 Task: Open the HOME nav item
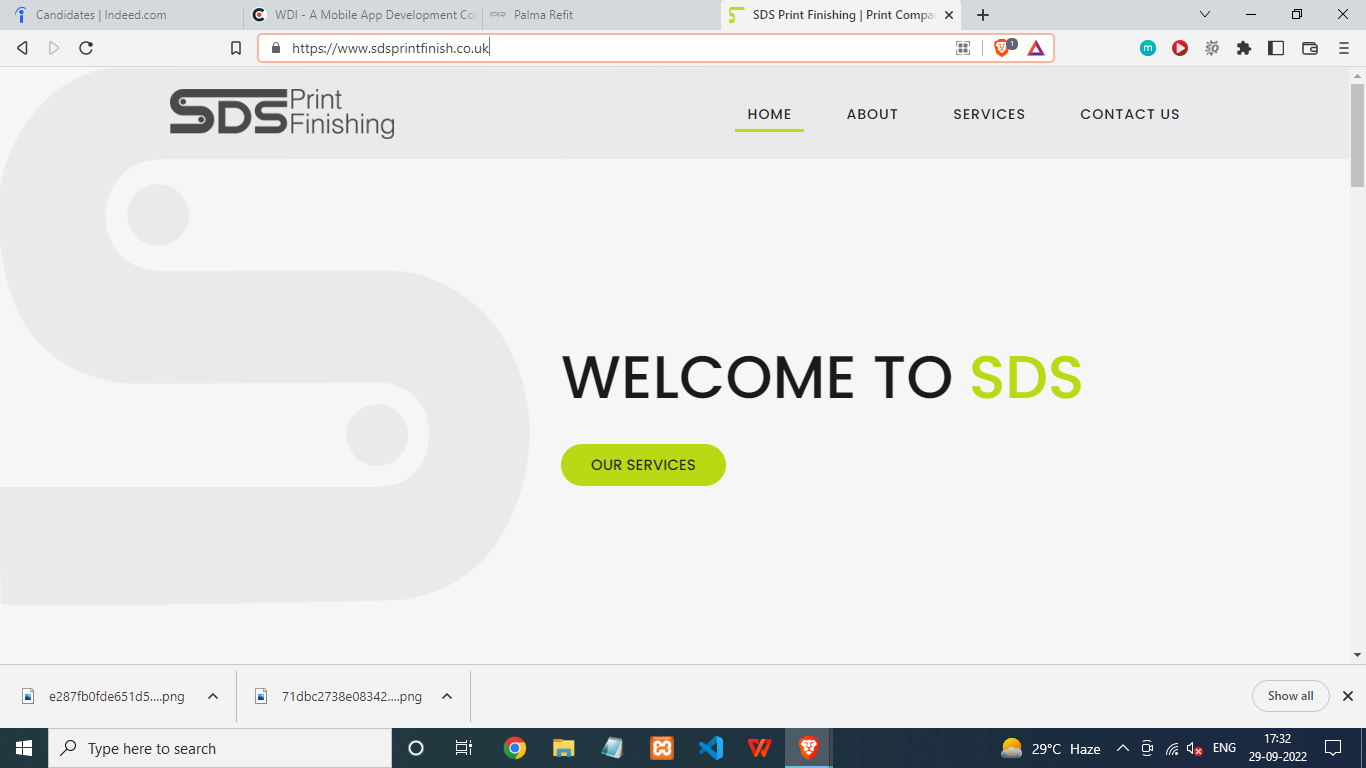pyautogui.click(x=769, y=114)
